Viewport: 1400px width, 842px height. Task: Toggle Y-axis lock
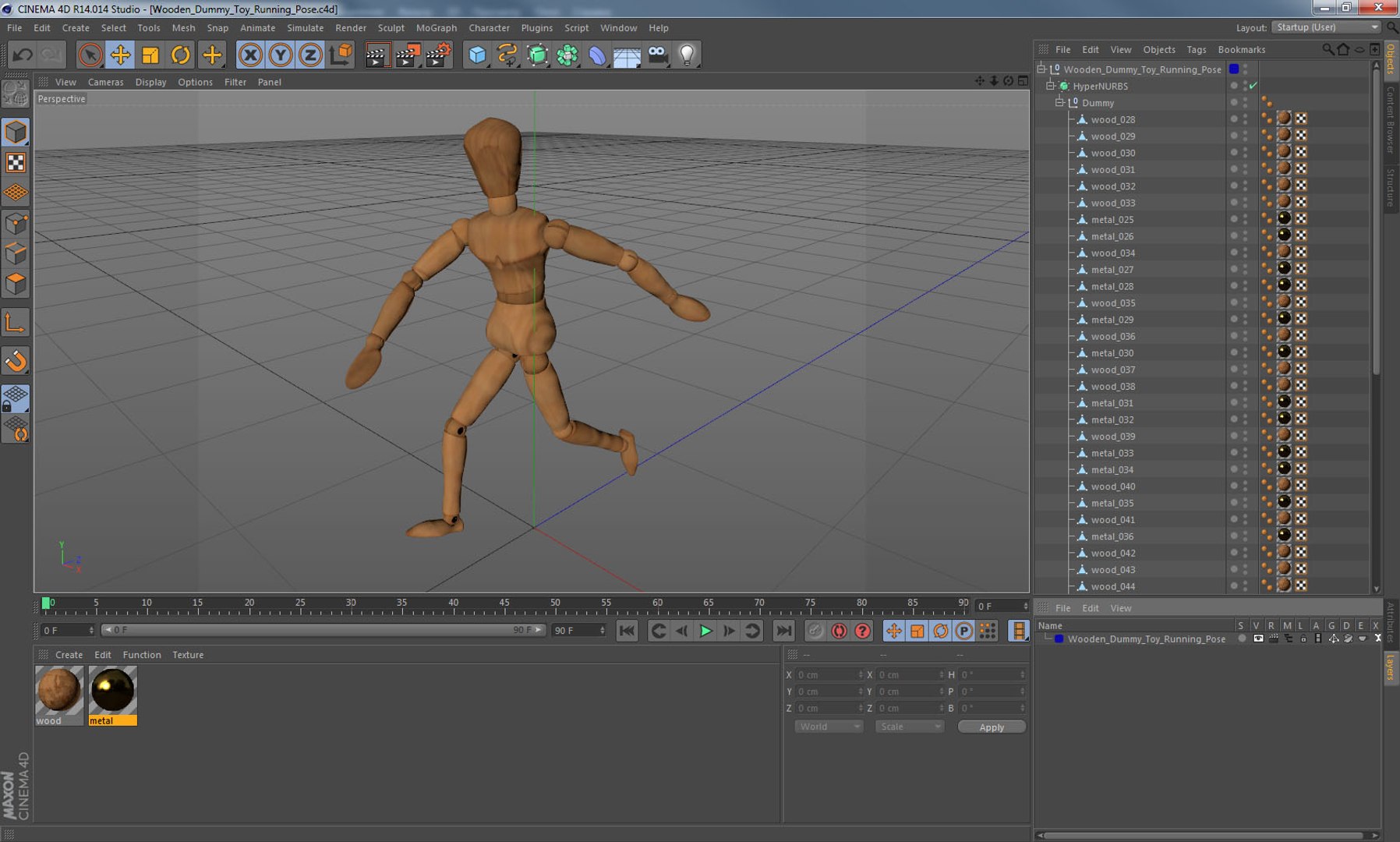281,55
